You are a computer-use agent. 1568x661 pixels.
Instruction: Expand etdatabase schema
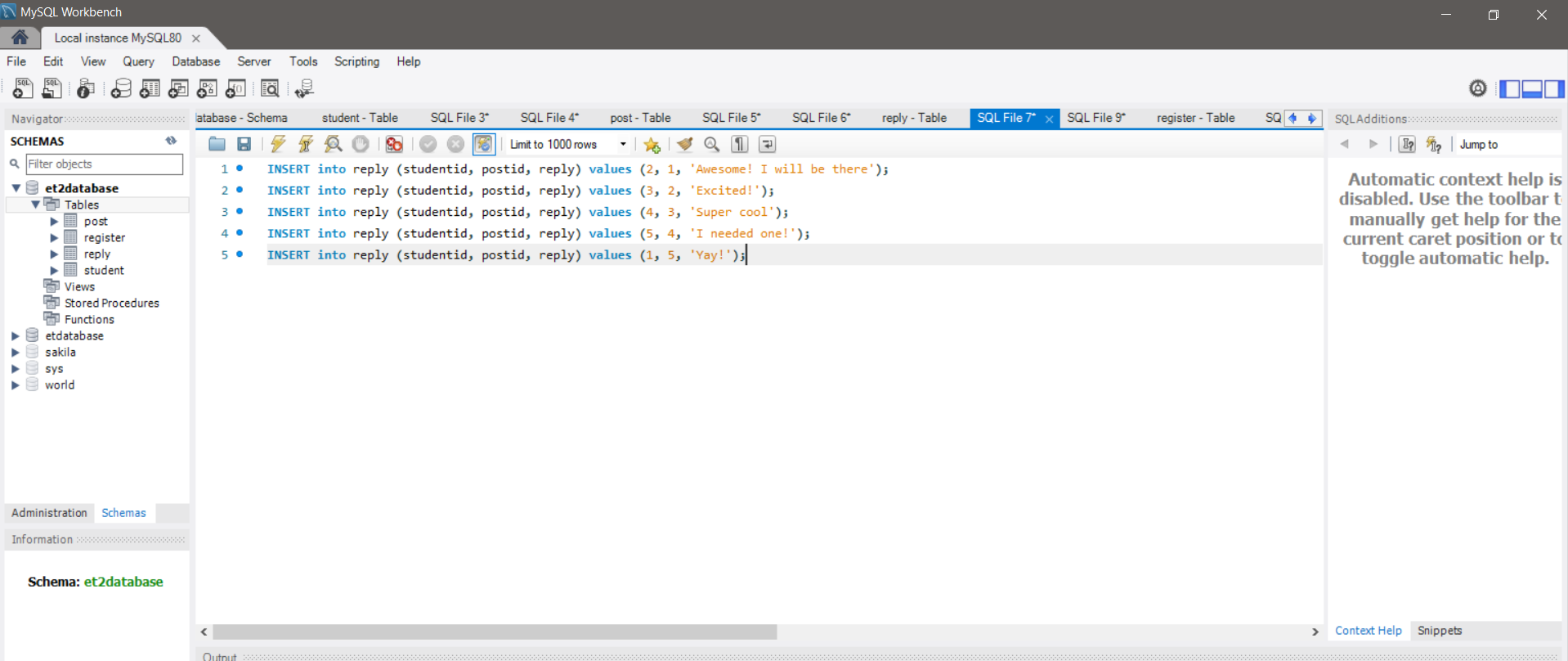pos(16,335)
